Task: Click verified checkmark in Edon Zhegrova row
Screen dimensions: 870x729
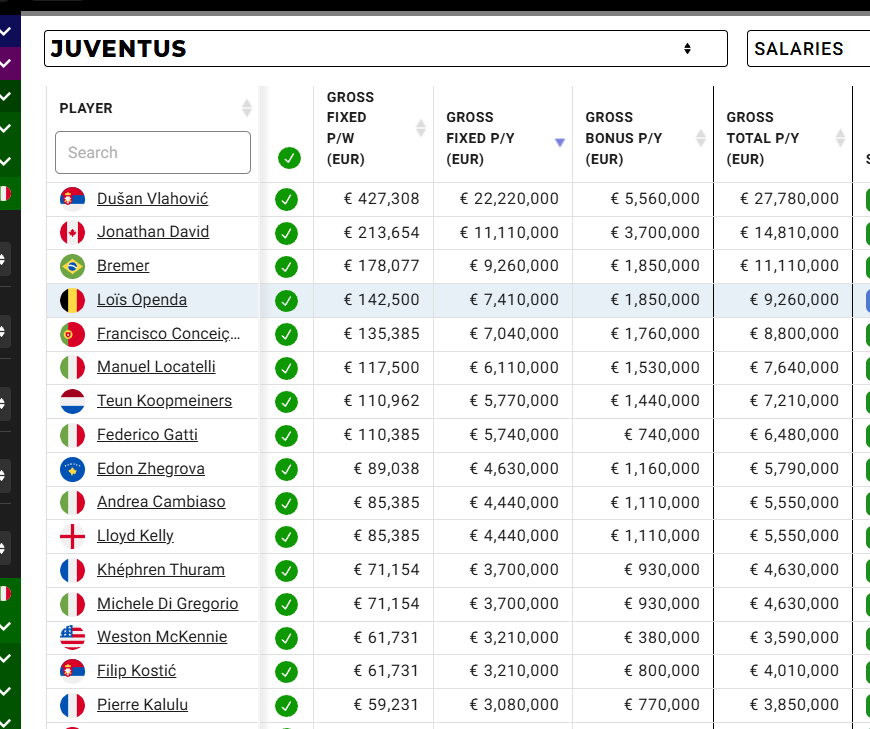Action: [286, 469]
